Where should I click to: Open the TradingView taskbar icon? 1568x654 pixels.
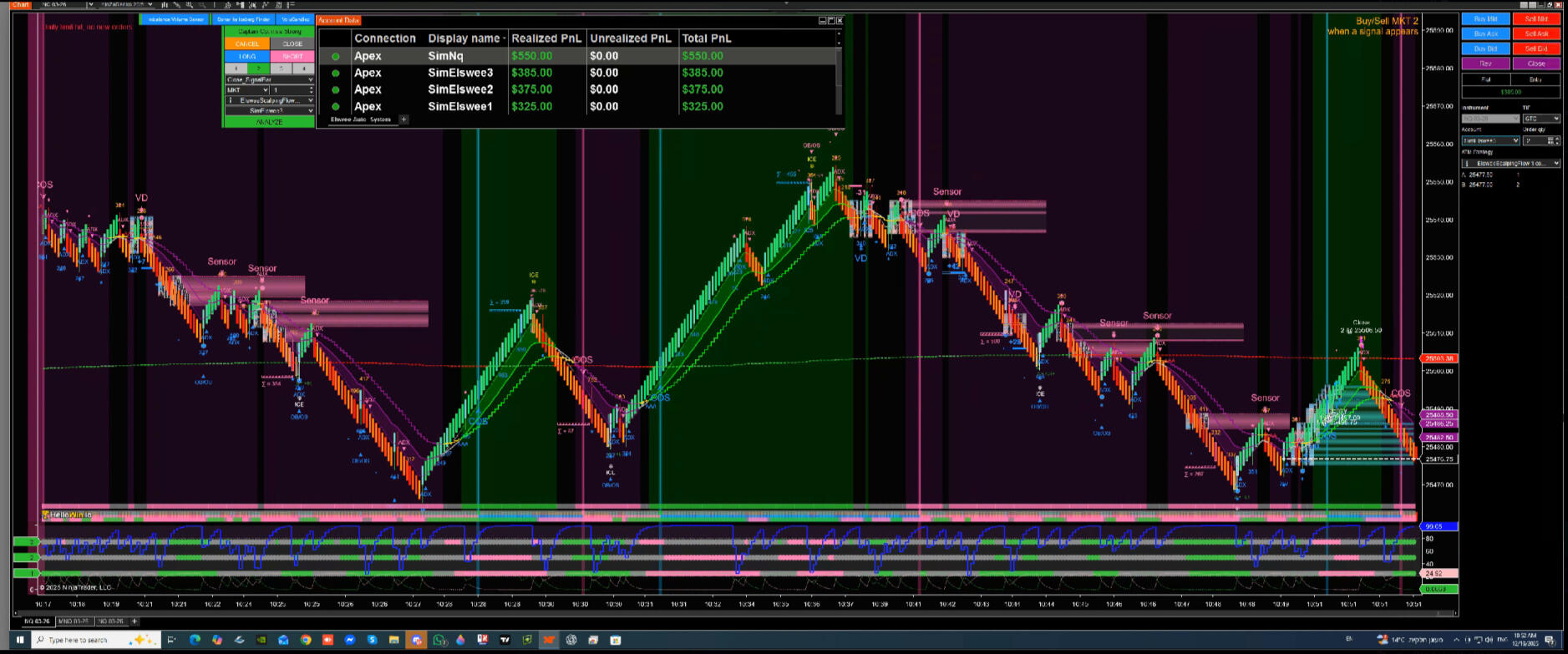pyautogui.click(x=505, y=640)
